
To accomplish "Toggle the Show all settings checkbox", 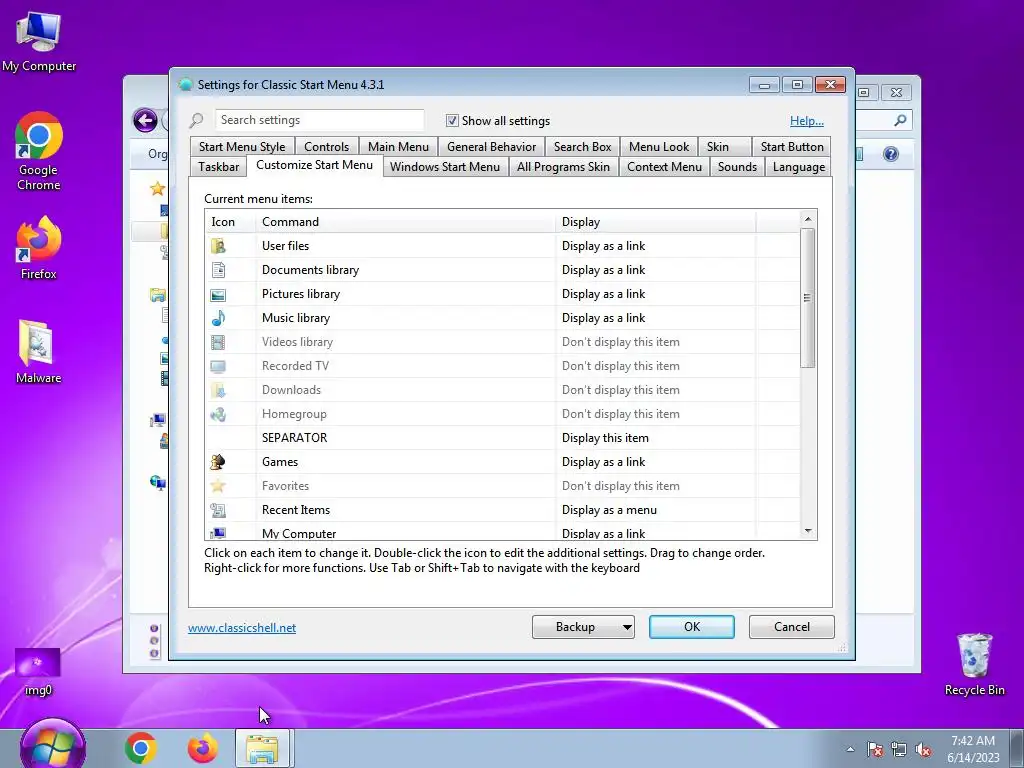I will pos(452,121).
